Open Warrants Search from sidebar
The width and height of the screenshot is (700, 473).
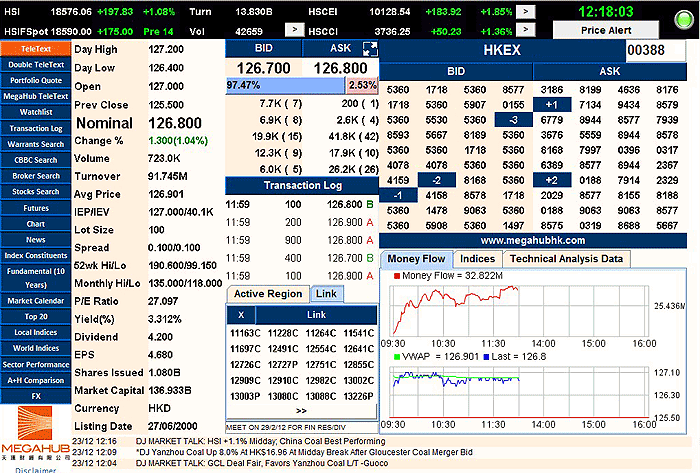click(x=35, y=143)
